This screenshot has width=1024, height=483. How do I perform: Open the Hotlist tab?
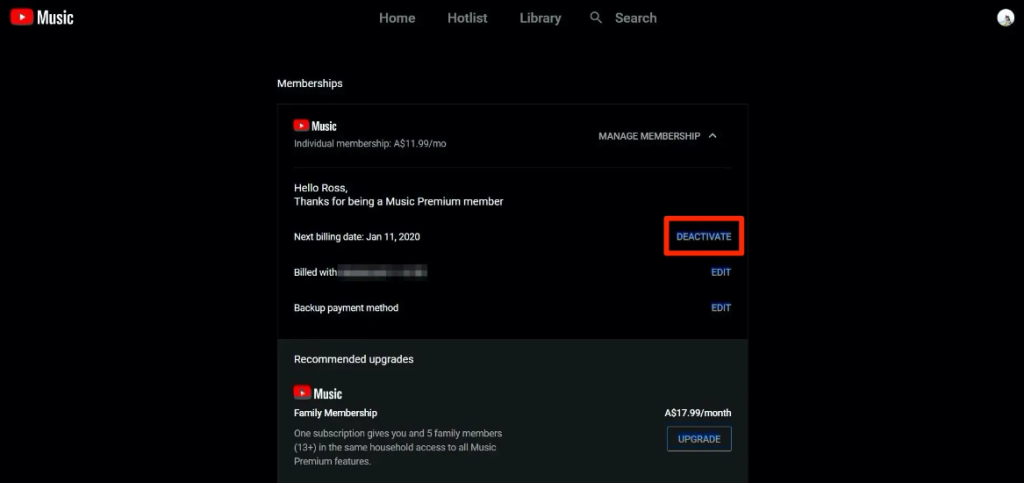468,18
